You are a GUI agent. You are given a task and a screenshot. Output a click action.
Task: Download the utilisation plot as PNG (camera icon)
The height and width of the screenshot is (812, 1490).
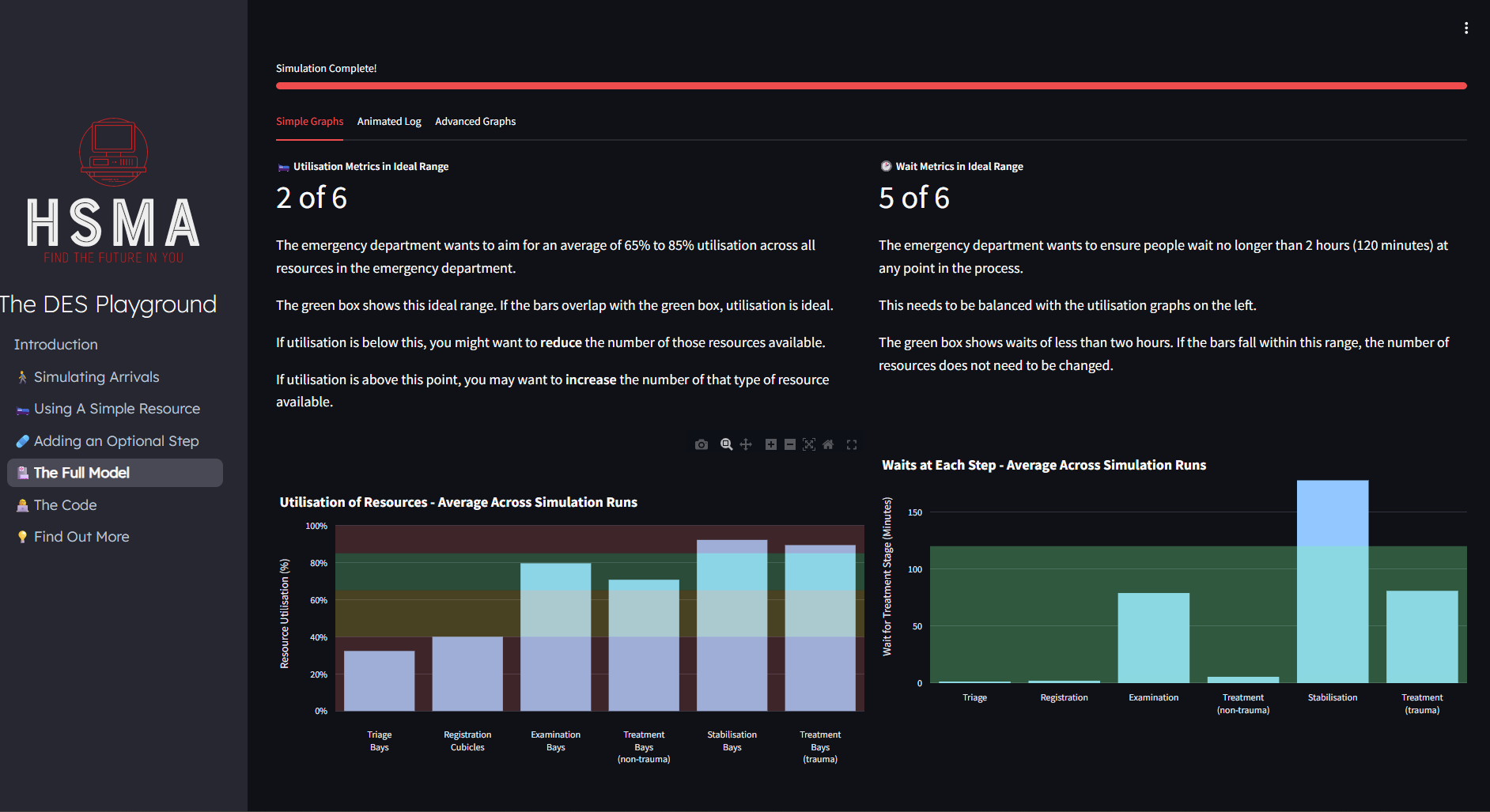pyautogui.click(x=701, y=445)
